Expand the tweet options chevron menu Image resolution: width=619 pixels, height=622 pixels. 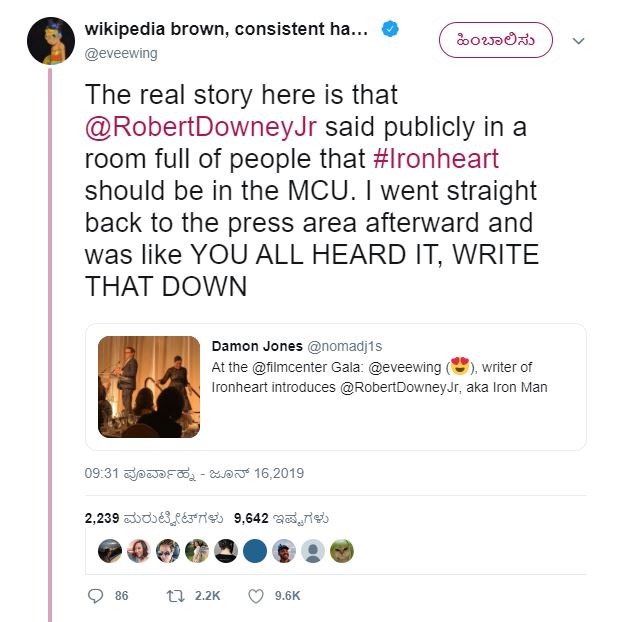point(578,41)
